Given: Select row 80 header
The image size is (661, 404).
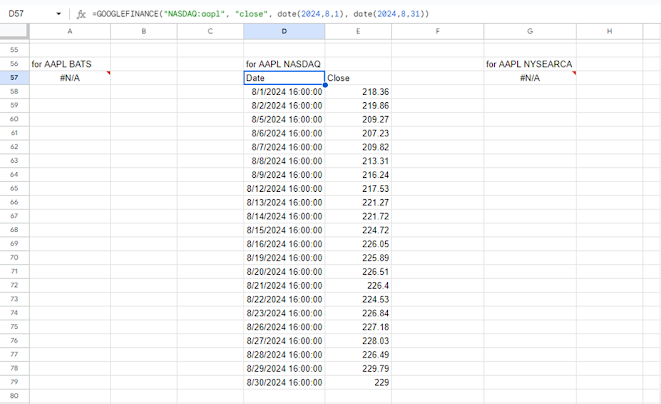Looking at the screenshot, I should pyautogui.click(x=14, y=396).
